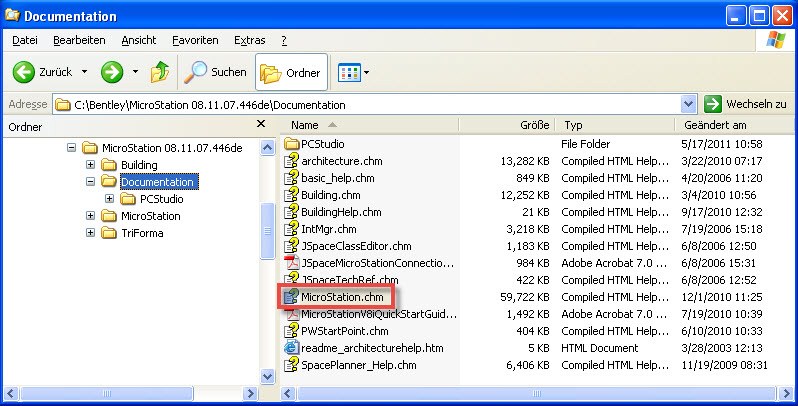The image size is (798, 406).
Task: Click the JSpaceTechRef.chm file name
Action: click(x=350, y=280)
